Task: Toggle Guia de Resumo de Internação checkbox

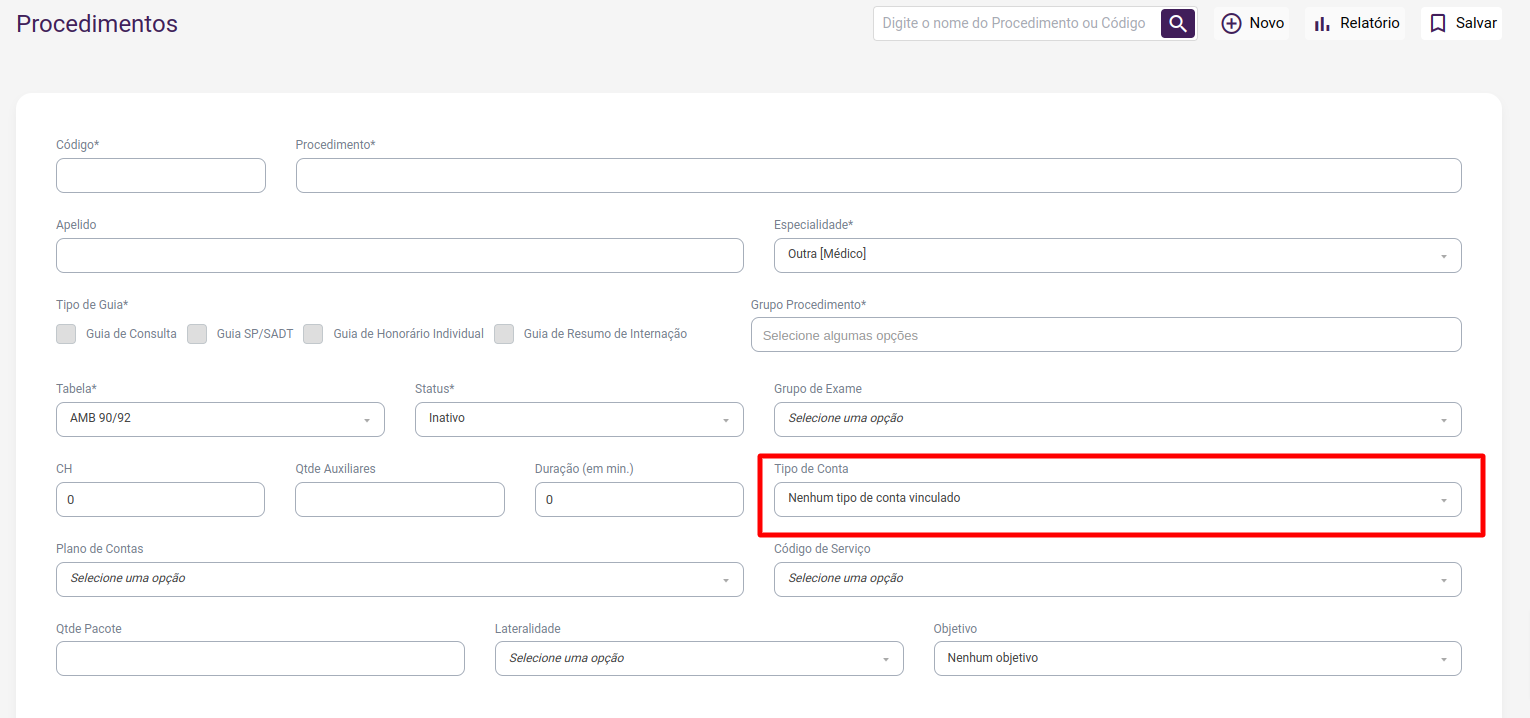Action: (504, 334)
